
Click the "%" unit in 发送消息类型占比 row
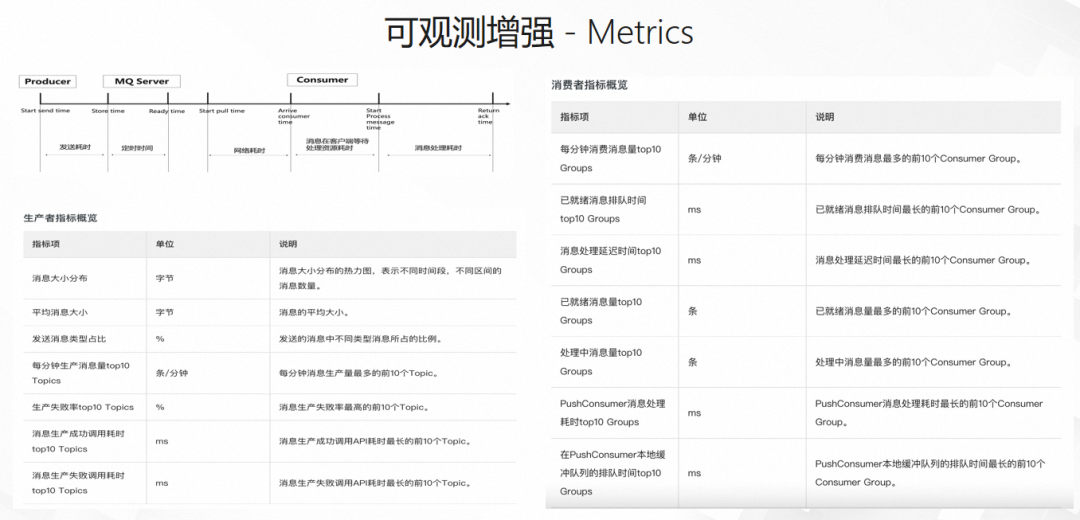[159, 339]
